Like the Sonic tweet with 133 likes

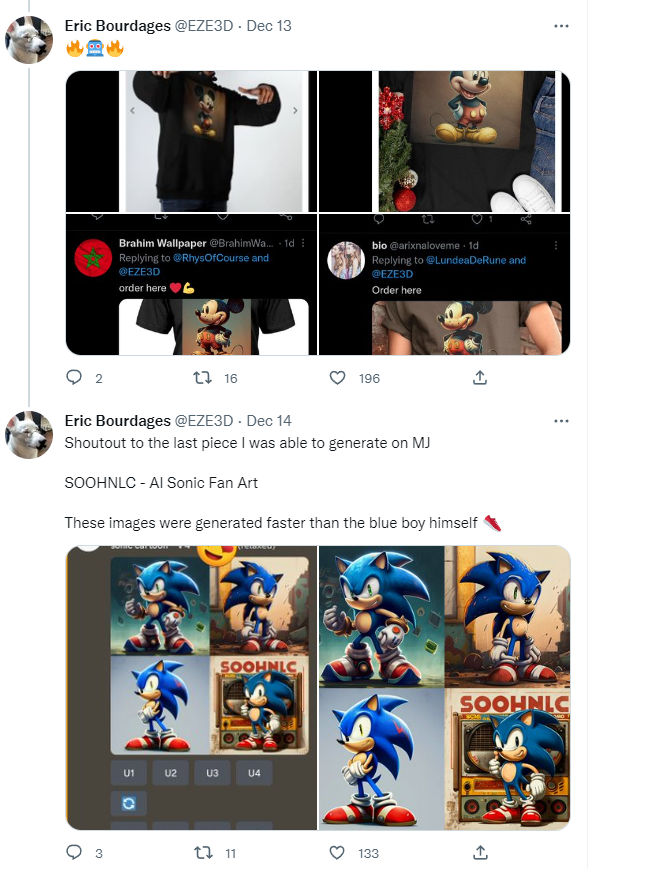pyautogui.click(x=337, y=852)
